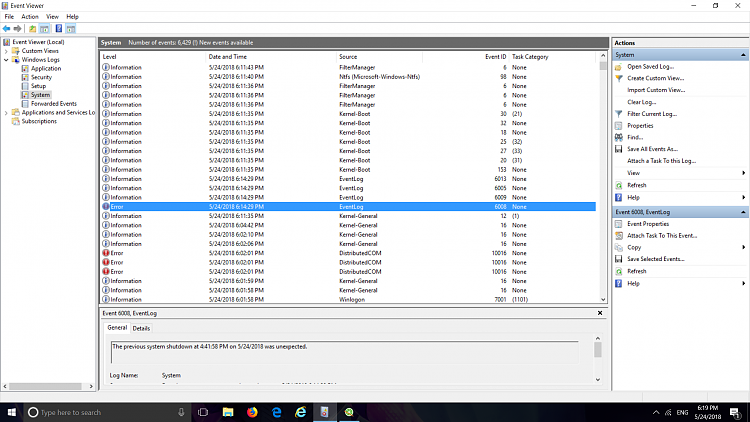Click the Filter Current Log funnel icon

pos(618,114)
